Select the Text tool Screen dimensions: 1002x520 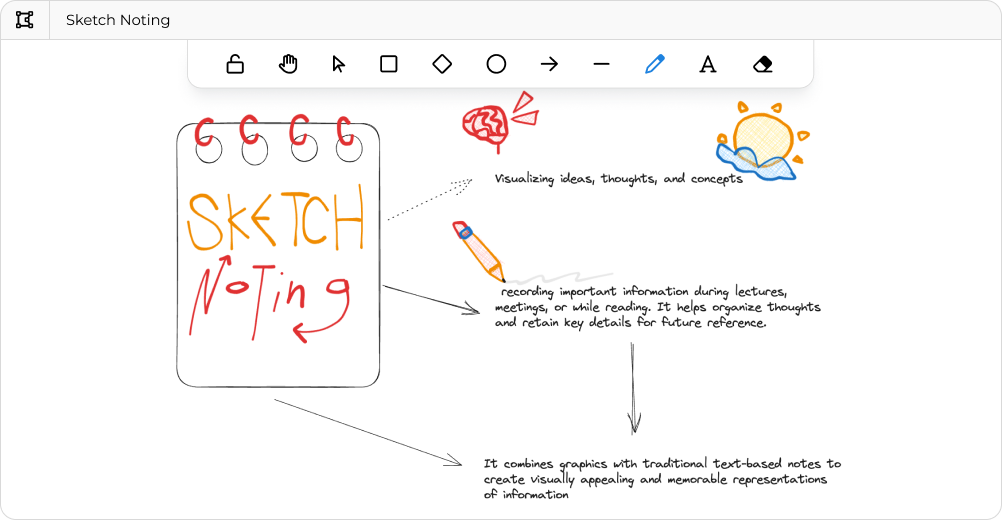coord(707,64)
